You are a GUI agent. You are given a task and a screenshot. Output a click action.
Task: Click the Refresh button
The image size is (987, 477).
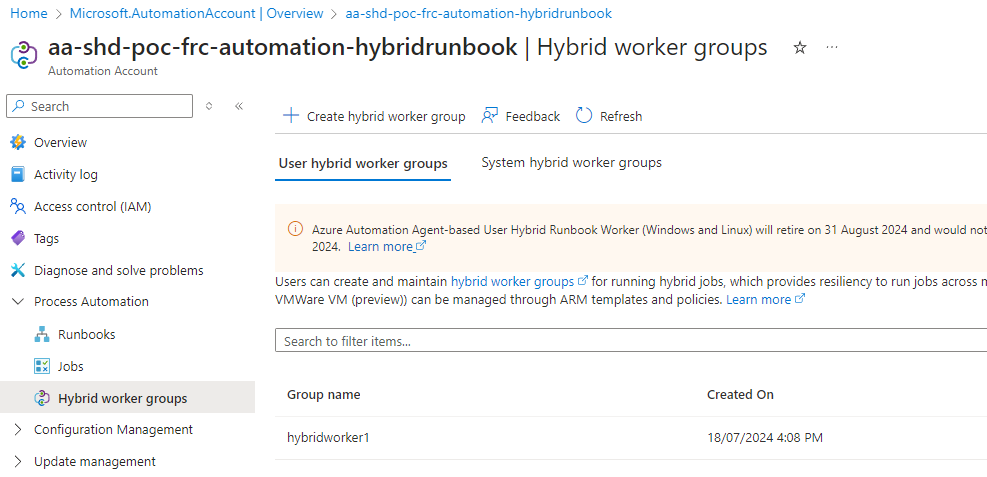(x=609, y=116)
